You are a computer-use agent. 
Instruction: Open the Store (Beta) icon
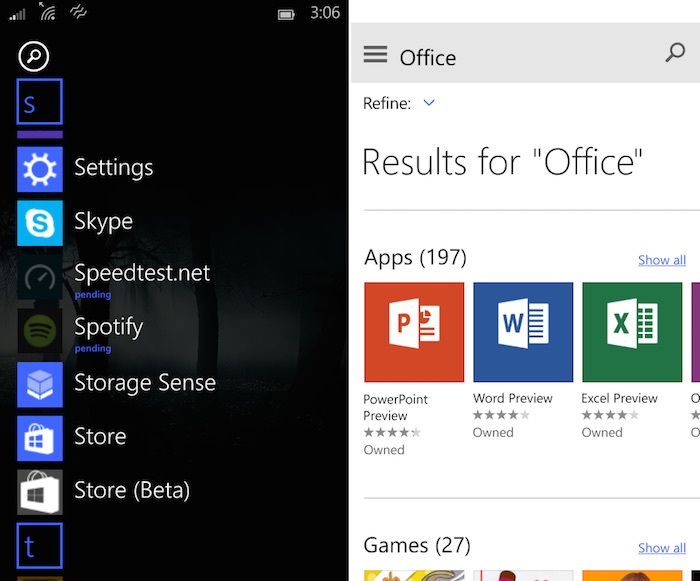[40, 491]
